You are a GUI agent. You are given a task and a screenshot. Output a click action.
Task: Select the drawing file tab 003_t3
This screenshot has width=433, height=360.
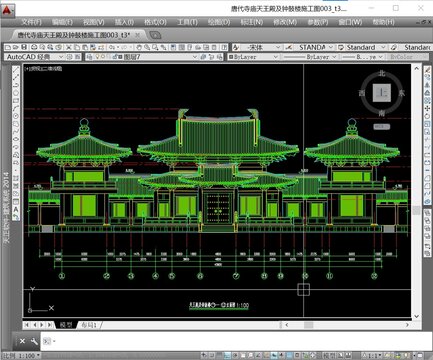(74, 35)
